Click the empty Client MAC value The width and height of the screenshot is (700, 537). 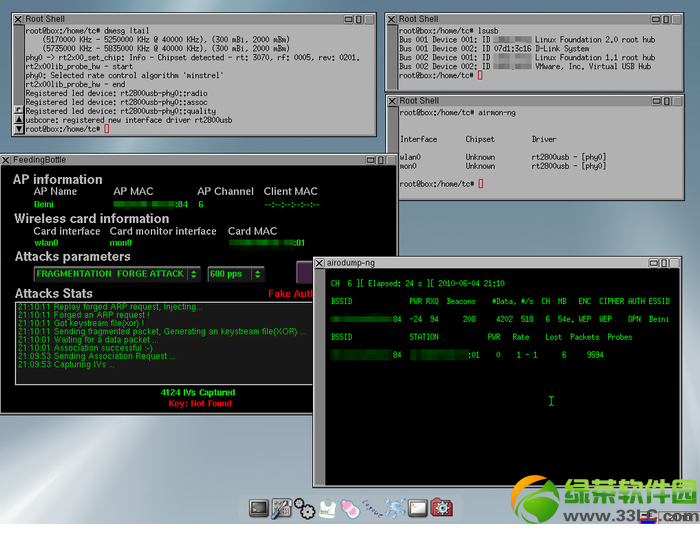click(292, 205)
